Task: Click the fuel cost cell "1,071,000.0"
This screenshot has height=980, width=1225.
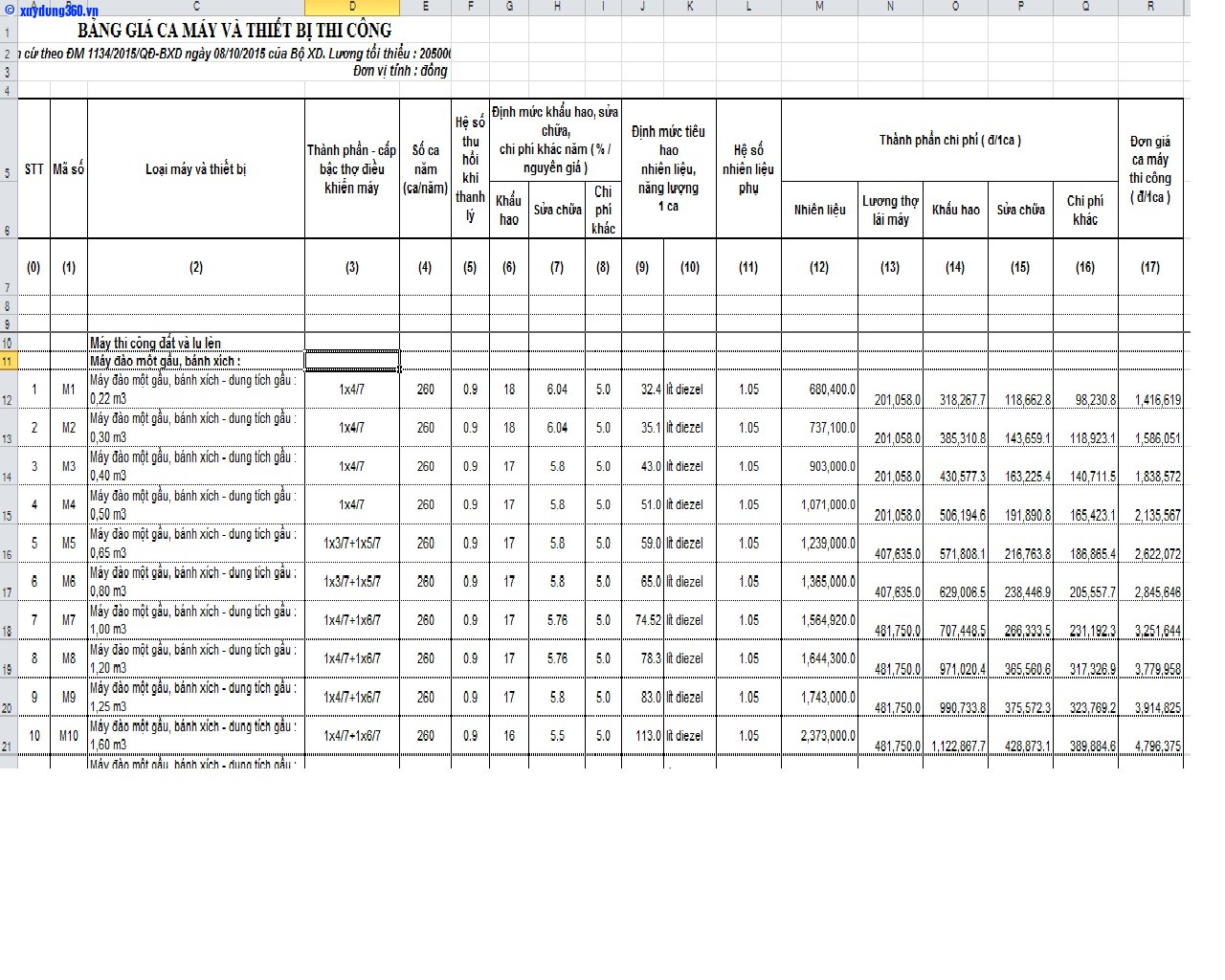Action: click(819, 504)
